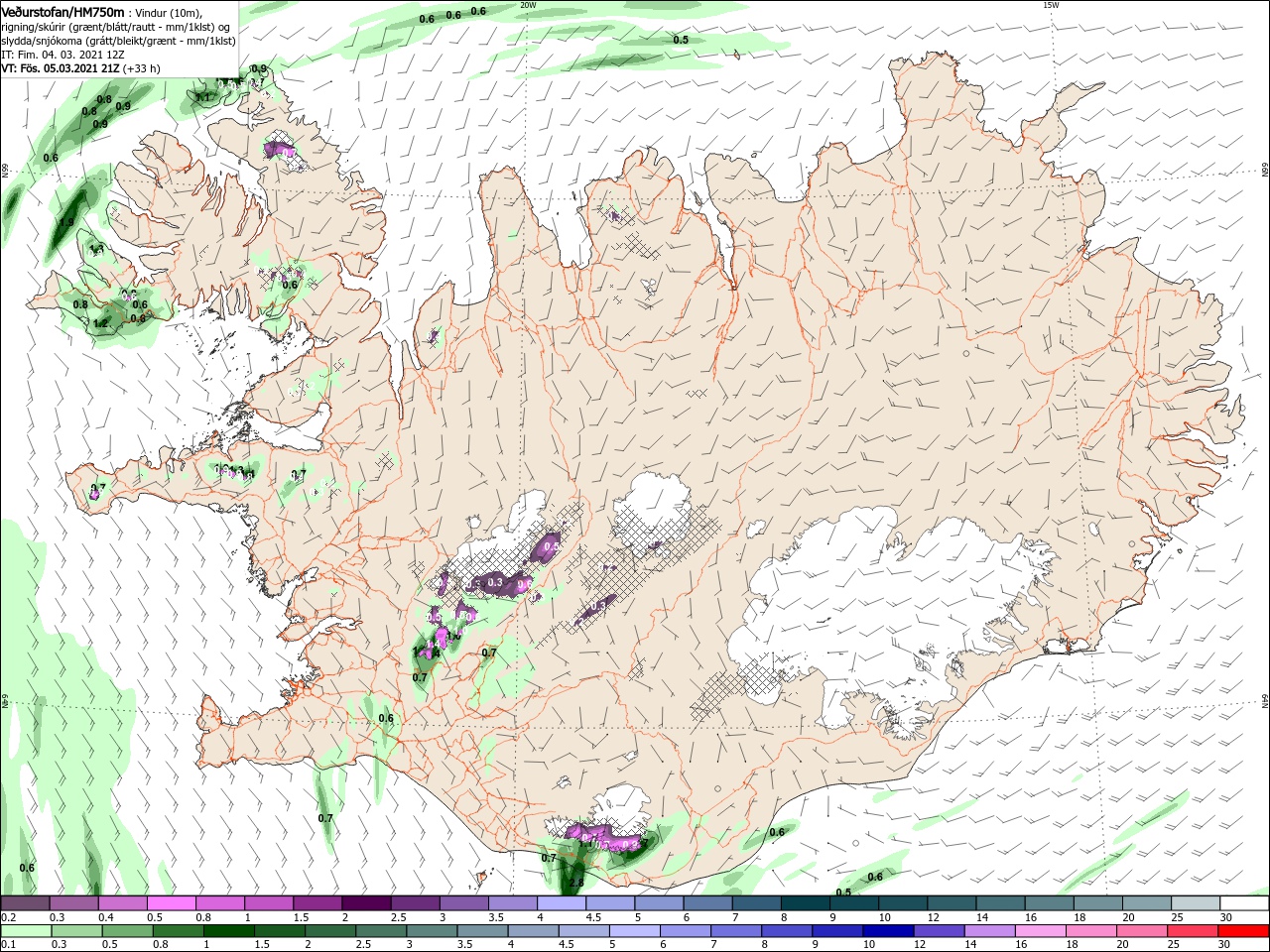Screen dimensions: 1270x952
Task: Select the snow legend swatch starting at 1.5
Action: point(317,903)
